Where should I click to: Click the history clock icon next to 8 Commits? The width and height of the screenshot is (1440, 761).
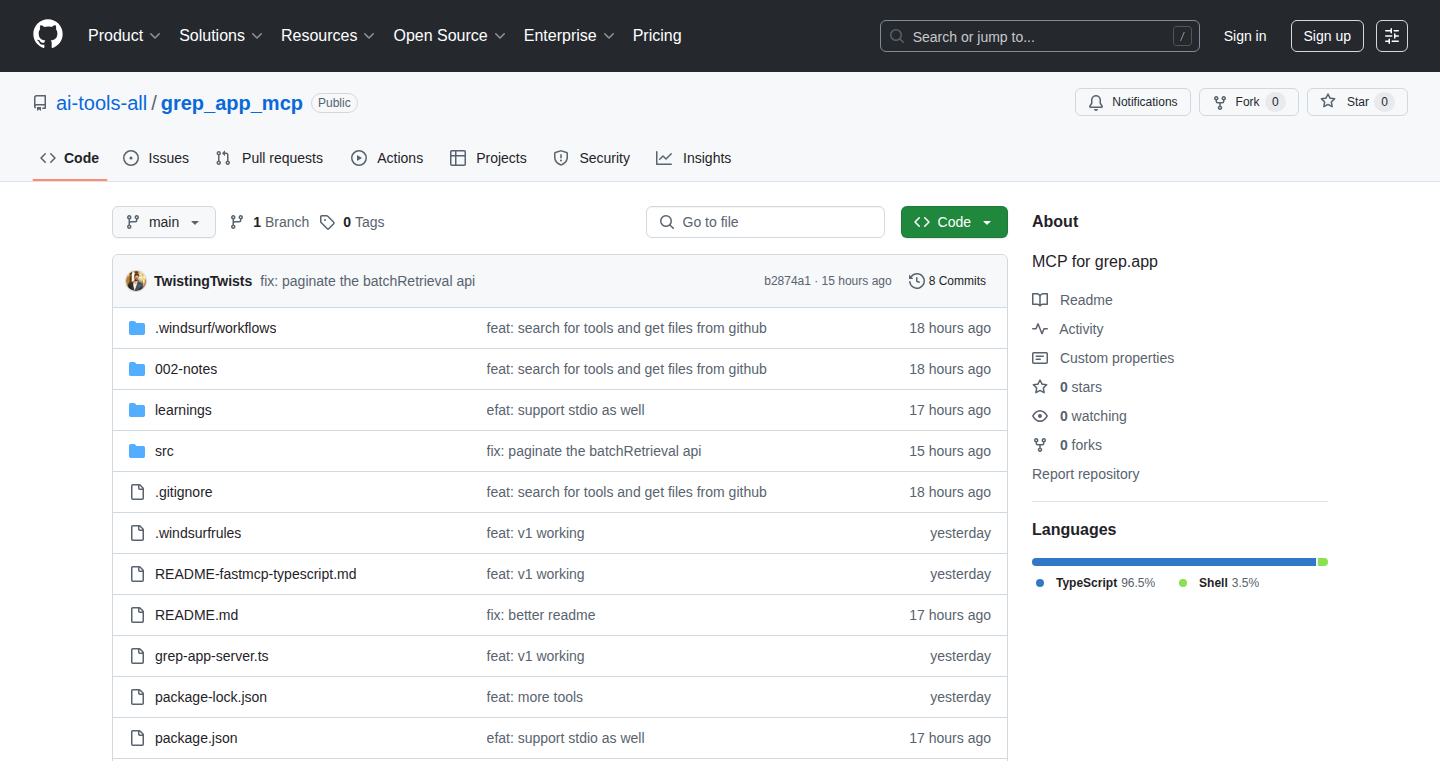[916, 281]
